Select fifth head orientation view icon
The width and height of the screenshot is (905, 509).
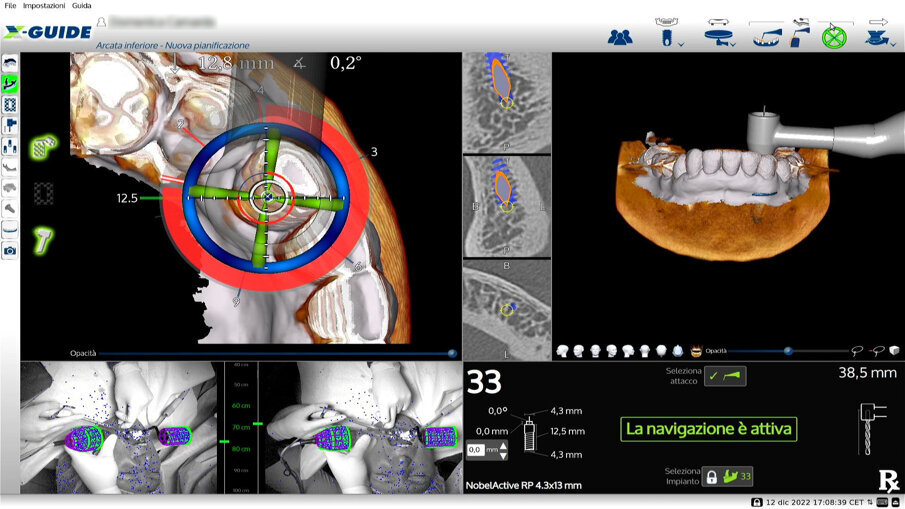[x=629, y=351]
